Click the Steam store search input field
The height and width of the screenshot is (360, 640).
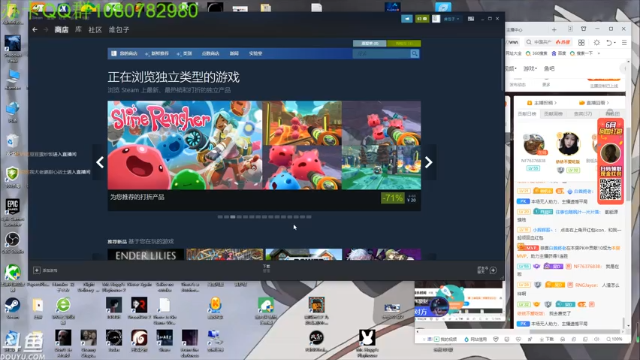point(382,53)
